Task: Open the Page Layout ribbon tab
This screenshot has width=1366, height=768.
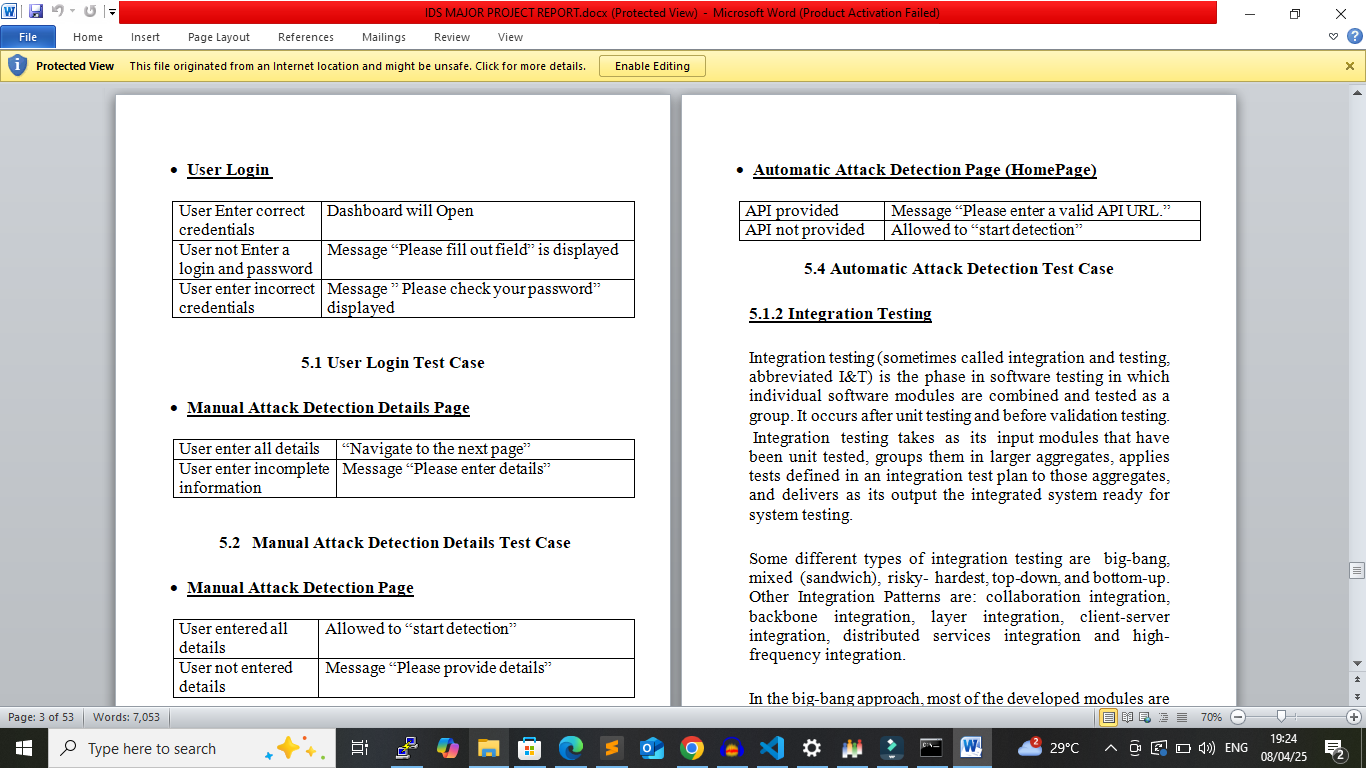Action: point(219,37)
